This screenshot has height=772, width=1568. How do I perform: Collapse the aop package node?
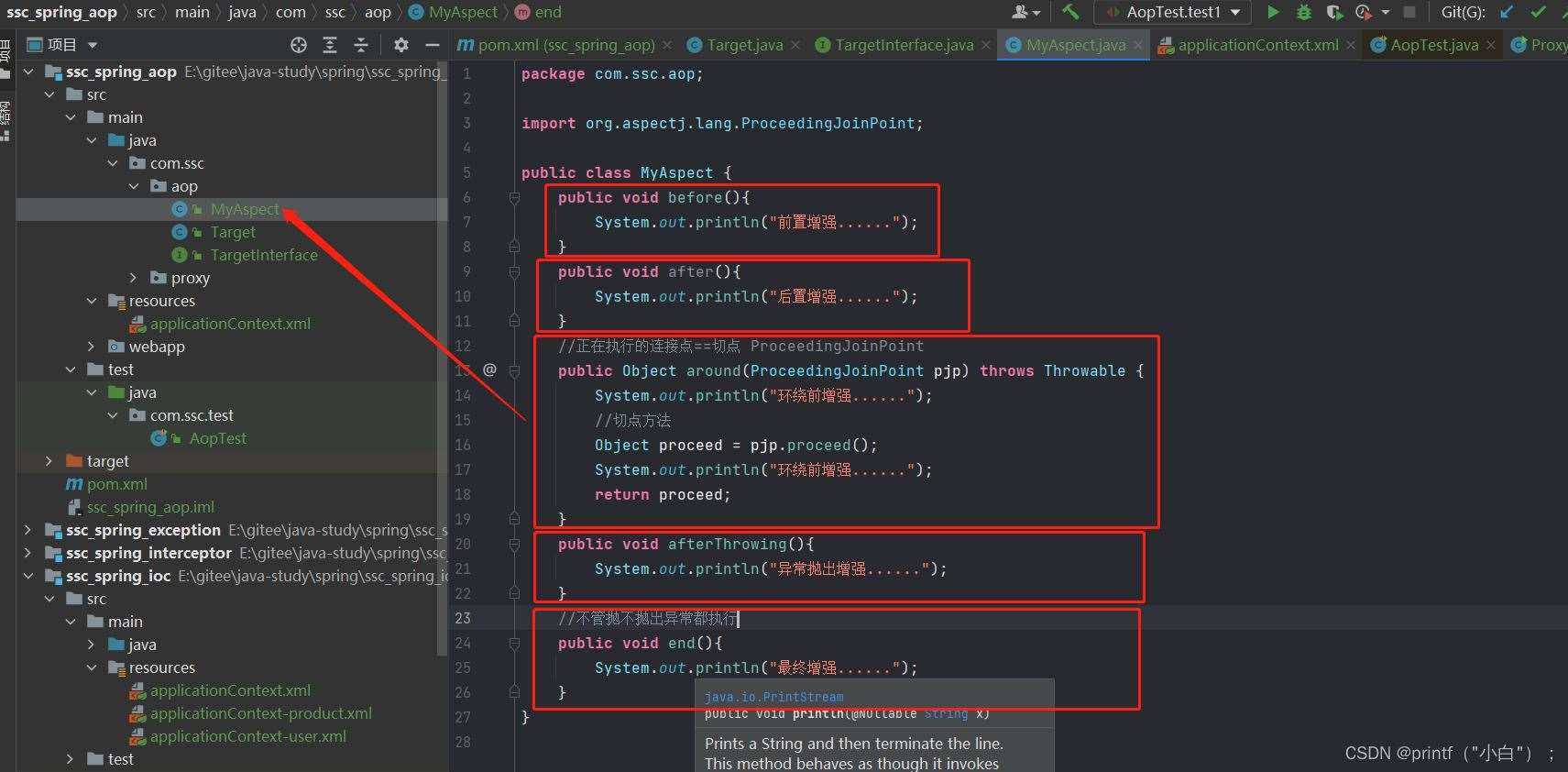point(134,186)
